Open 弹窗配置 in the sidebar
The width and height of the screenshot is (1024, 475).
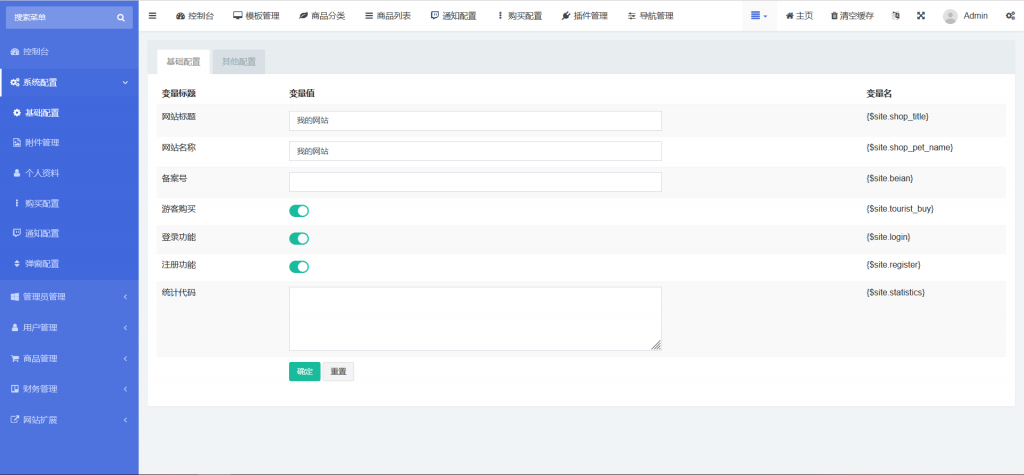point(69,264)
